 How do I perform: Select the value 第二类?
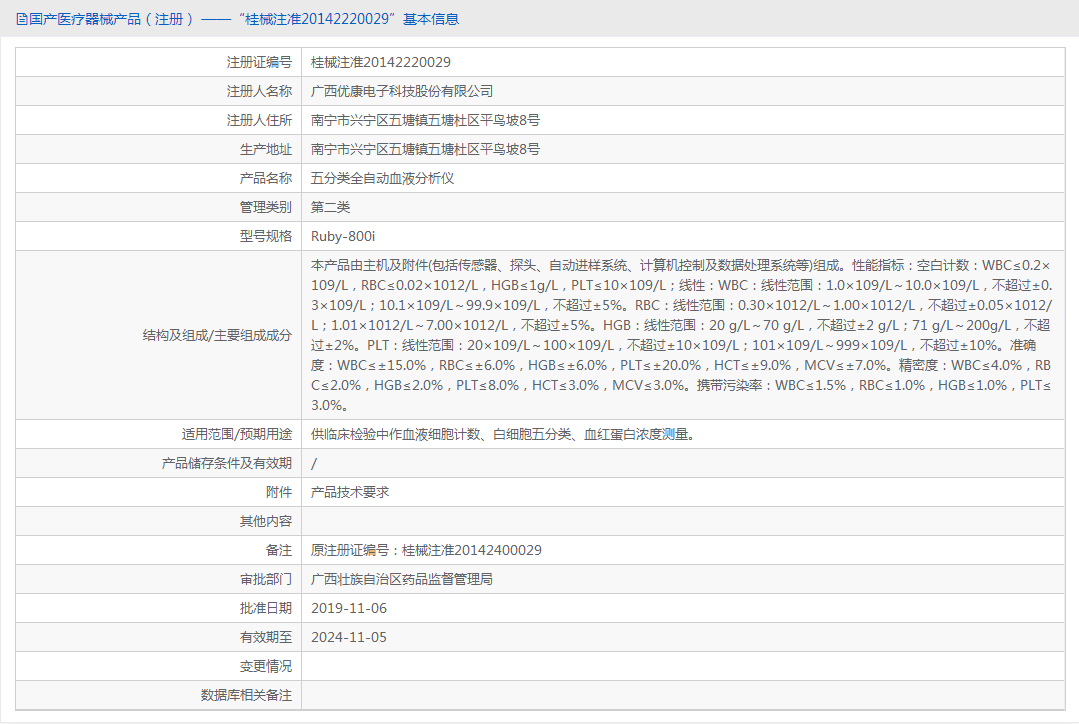pos(330,207)
